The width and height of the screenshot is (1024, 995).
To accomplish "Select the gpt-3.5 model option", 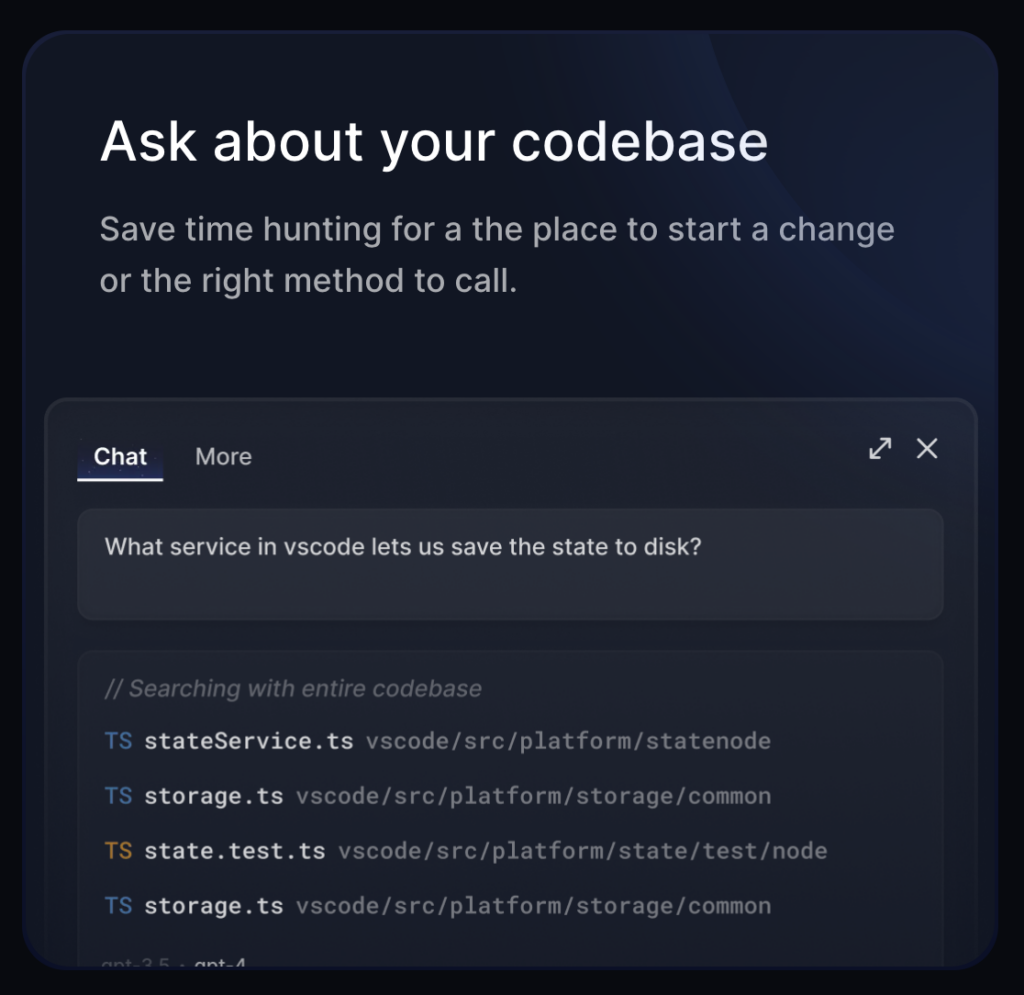I will 136,962.
